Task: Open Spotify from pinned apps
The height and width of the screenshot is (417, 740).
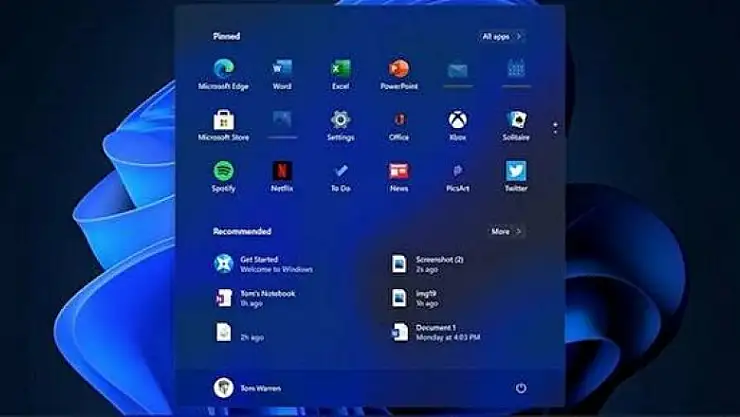Action: [x=223, y=176]
